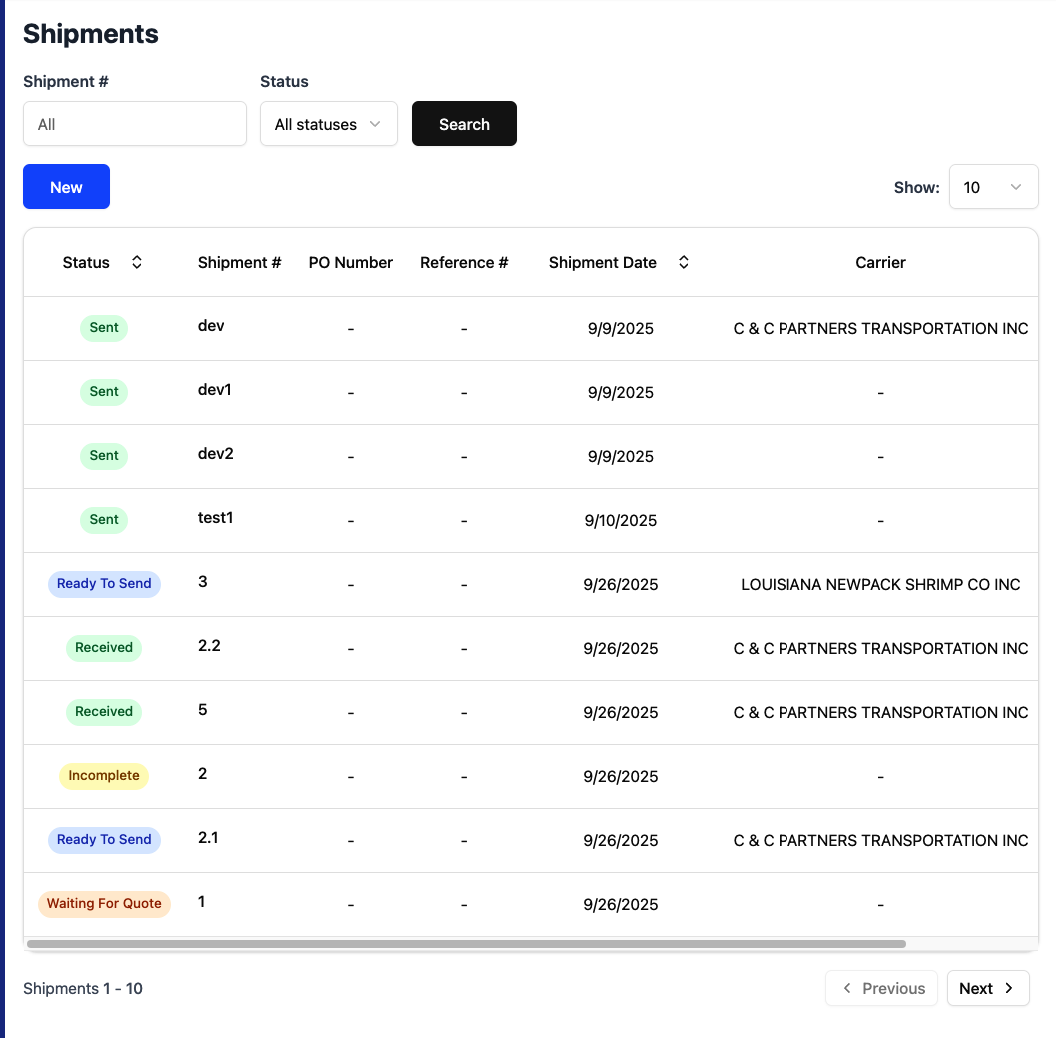Click the 9/10/2025 shipment date
This screenshot has height=1038, width=1056.
tap(620, 521)
